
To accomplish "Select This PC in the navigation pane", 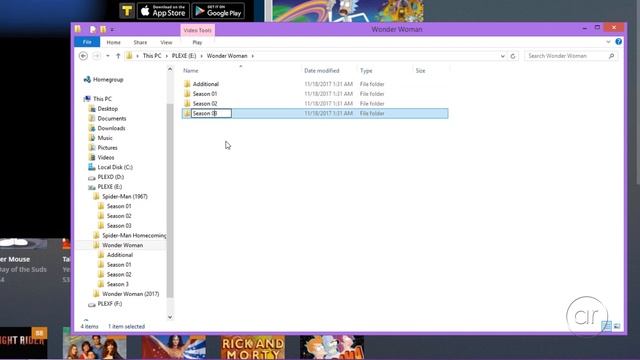I will [x=102, y=99].
